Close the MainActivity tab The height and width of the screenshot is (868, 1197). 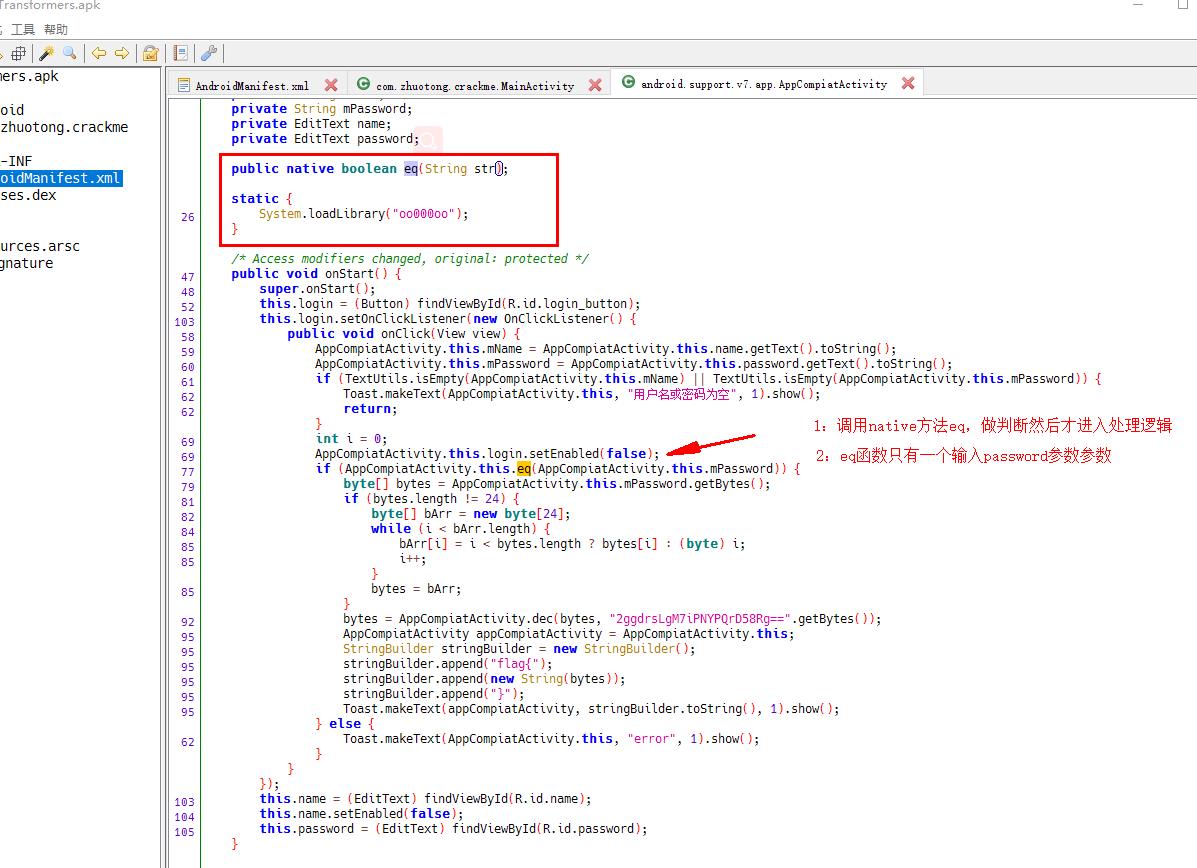[595, 85]
